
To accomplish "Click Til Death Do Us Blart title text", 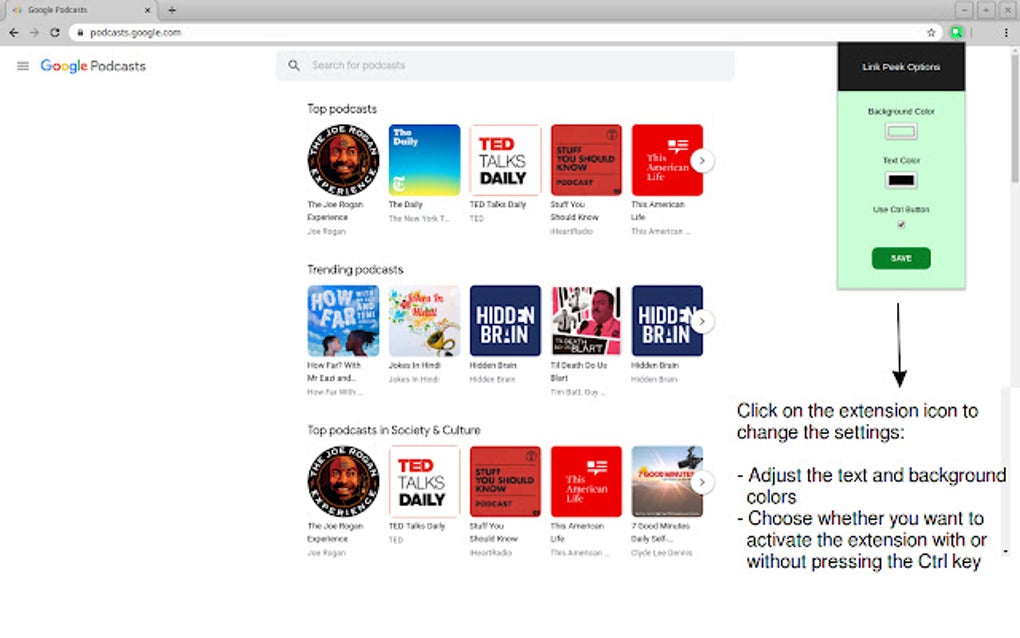I will point(579,371).
